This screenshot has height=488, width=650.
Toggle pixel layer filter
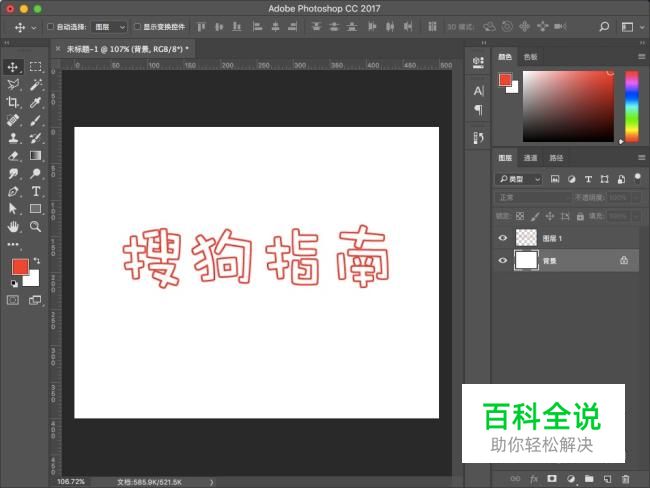(x=555, y=179)
